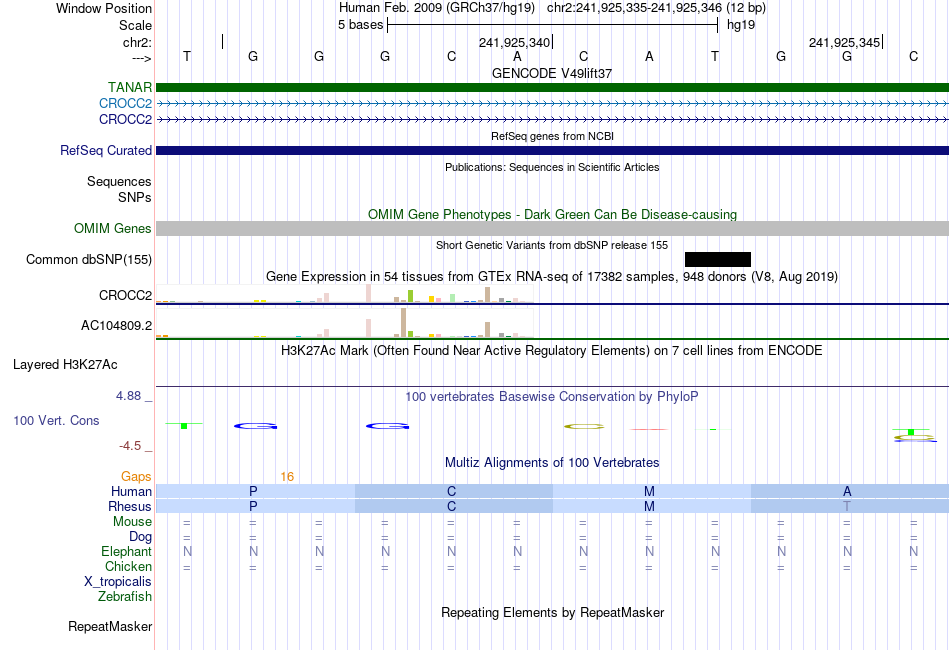Click position marker 241,925,345

click(845, 42)
